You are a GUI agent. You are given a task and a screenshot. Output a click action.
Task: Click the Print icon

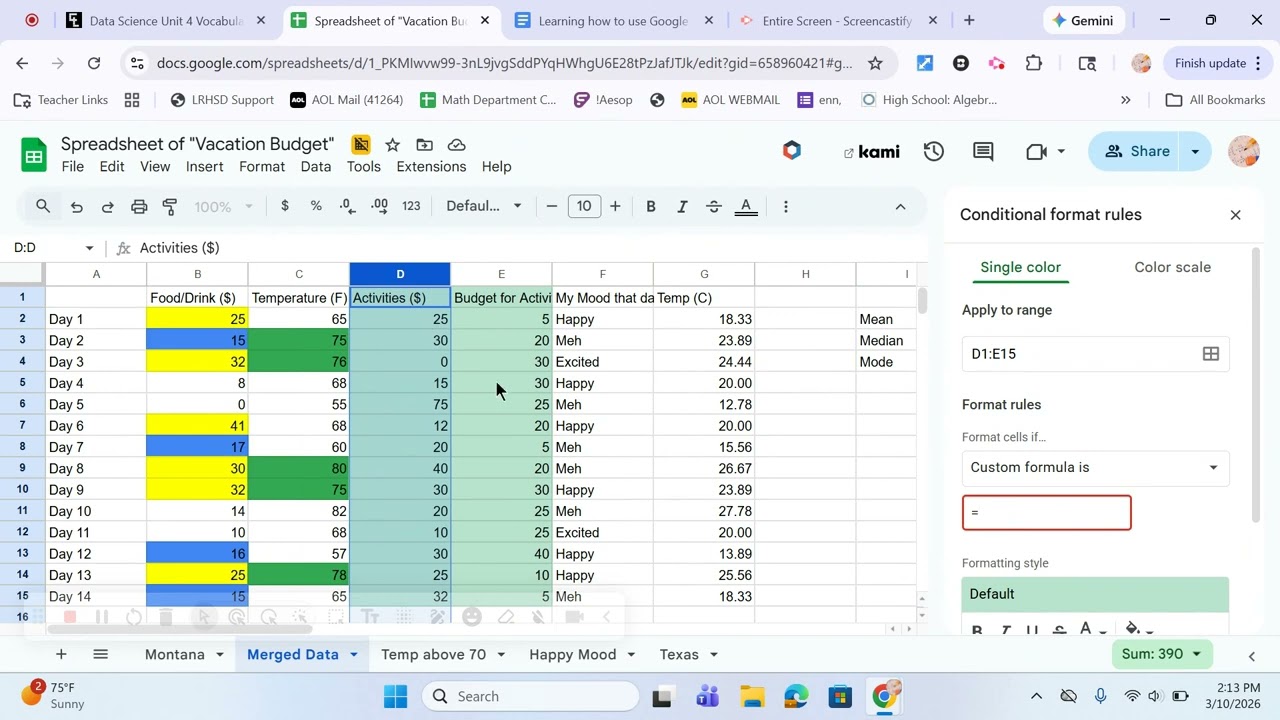(x=139, y=207)
